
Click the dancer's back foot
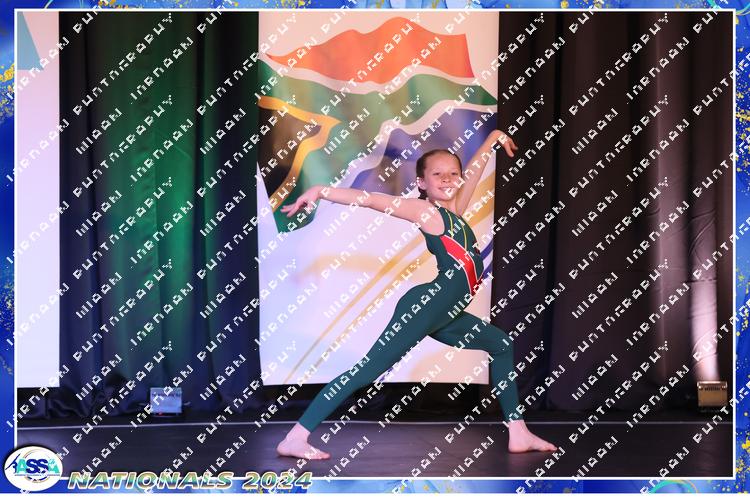(x=530, y=440)
